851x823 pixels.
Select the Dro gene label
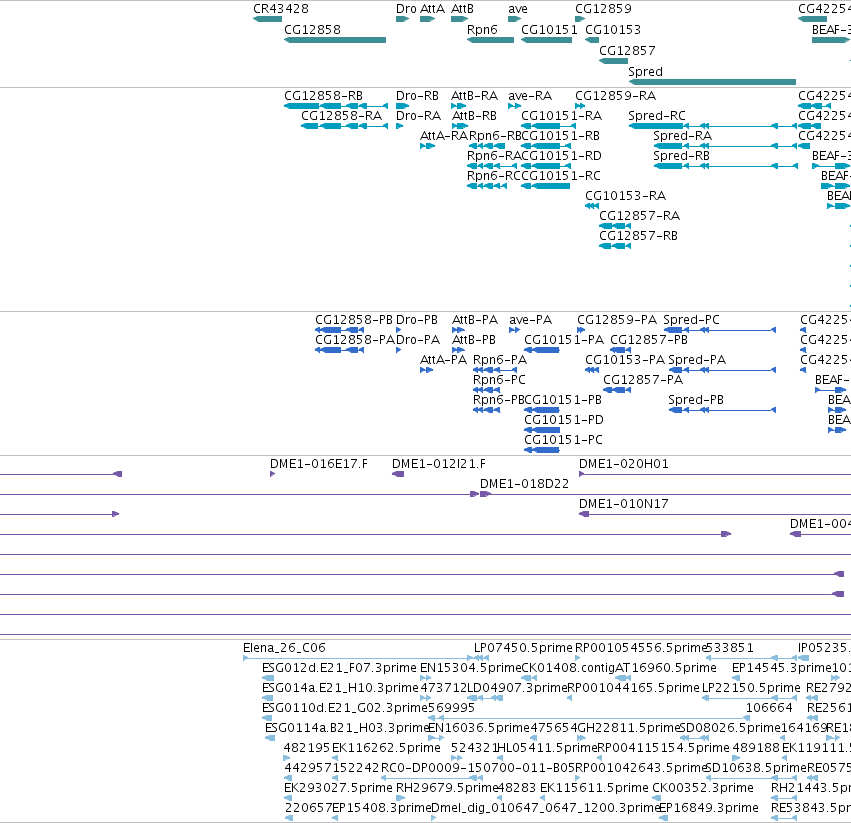[x=406, y=9]
